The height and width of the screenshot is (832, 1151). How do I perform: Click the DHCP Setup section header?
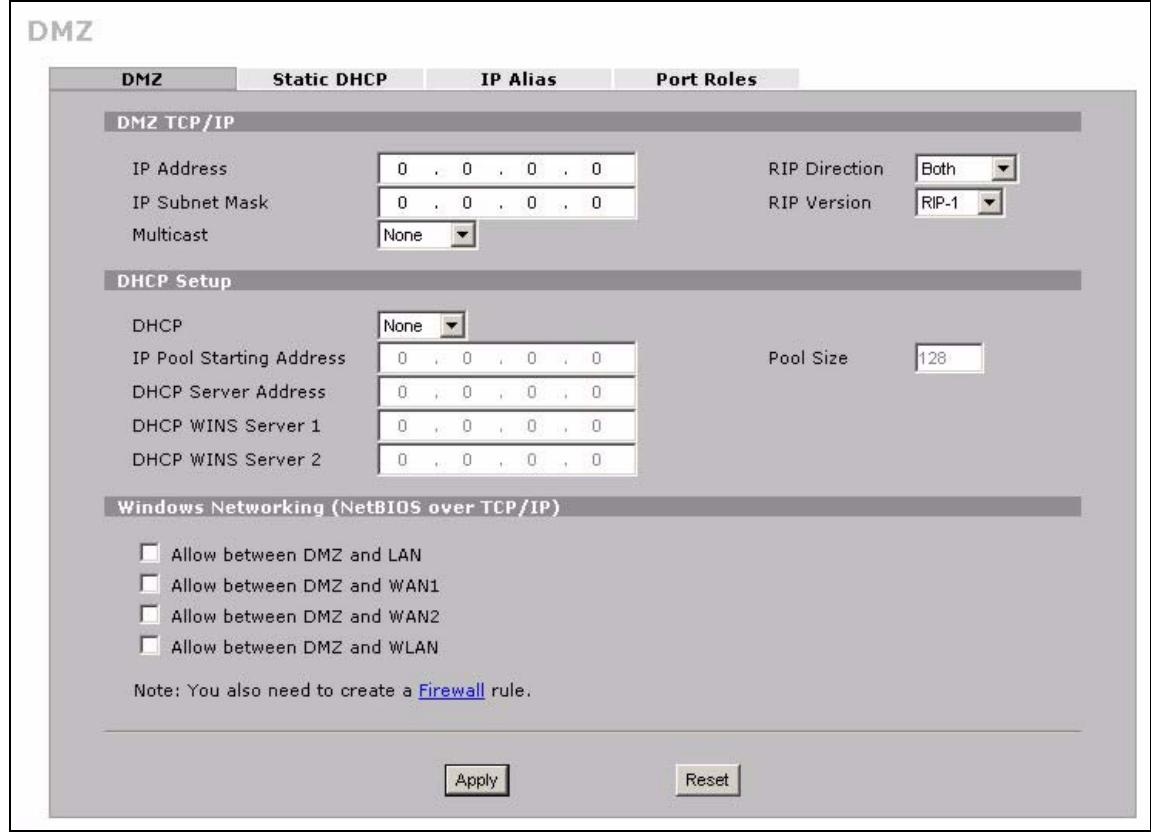592,281
